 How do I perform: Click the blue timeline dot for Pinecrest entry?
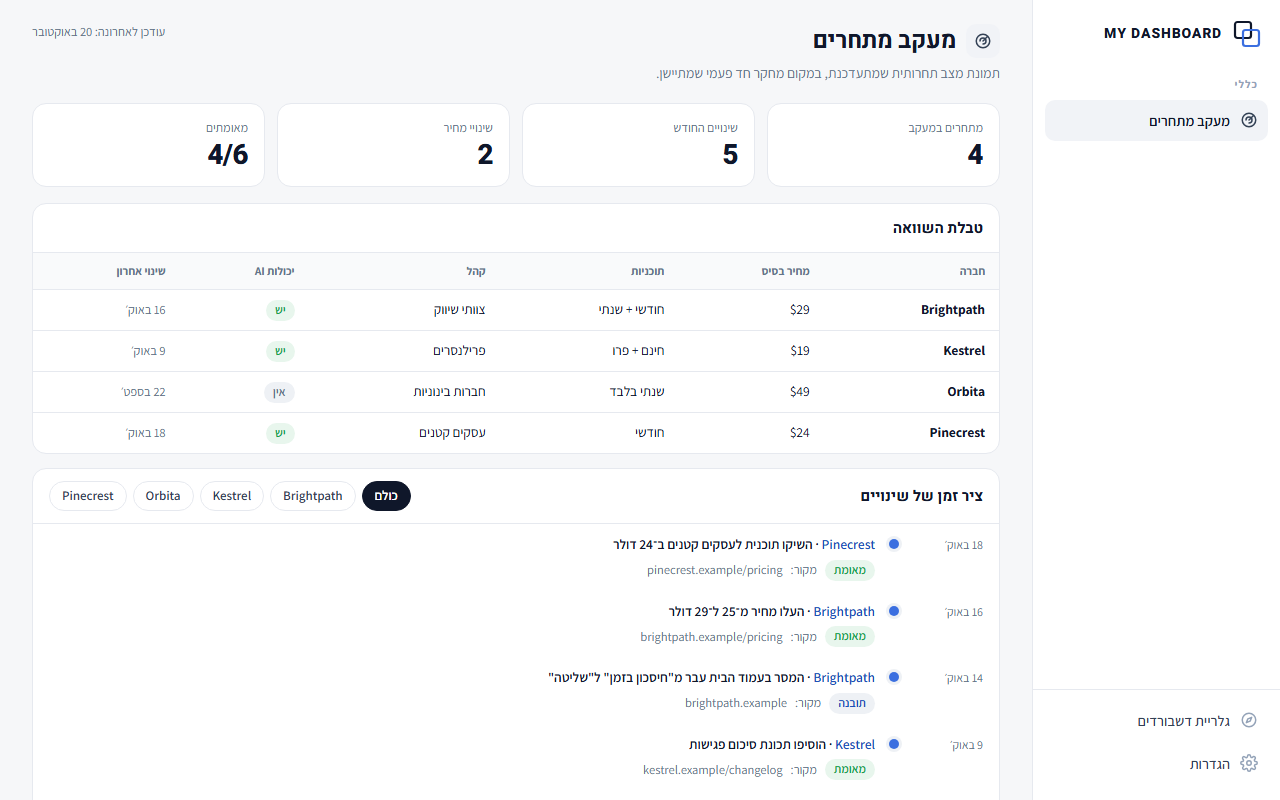click(894, 544)
